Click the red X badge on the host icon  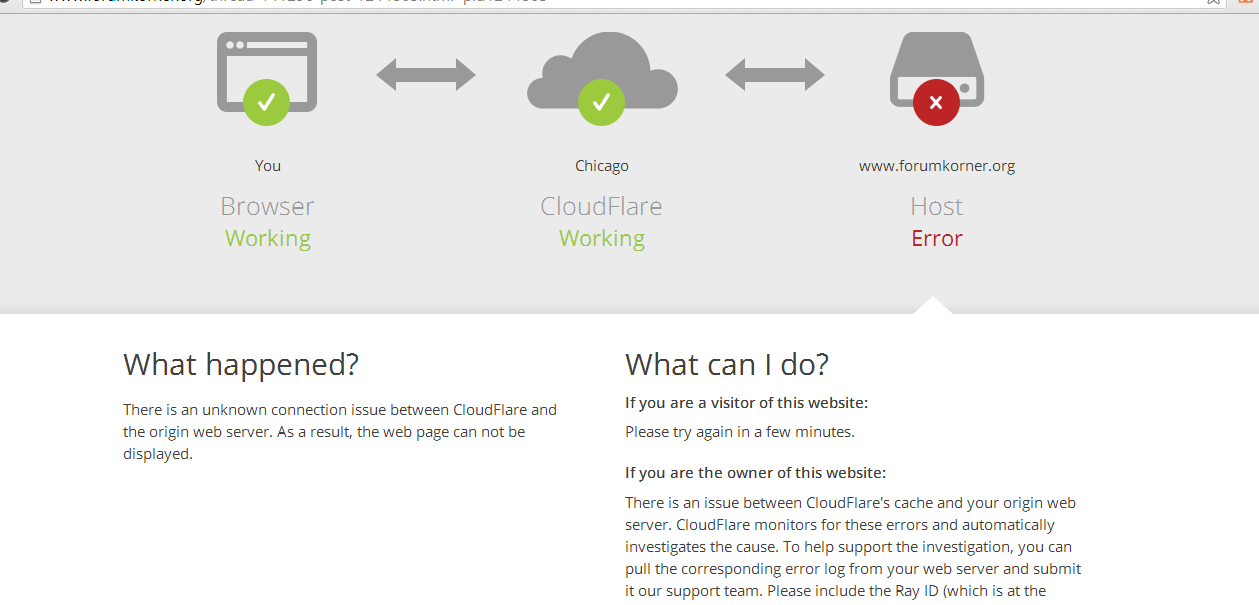[x=936, y=102]
